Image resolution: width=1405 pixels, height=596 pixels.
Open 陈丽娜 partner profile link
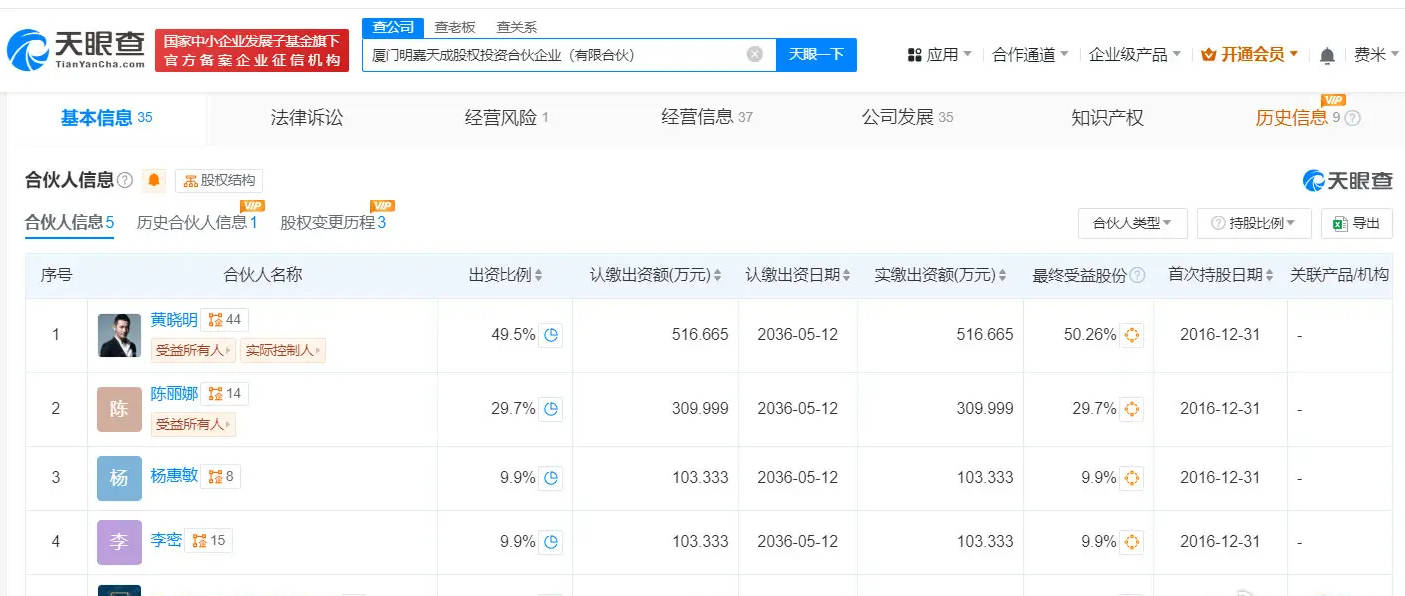[x=174, y=394]
